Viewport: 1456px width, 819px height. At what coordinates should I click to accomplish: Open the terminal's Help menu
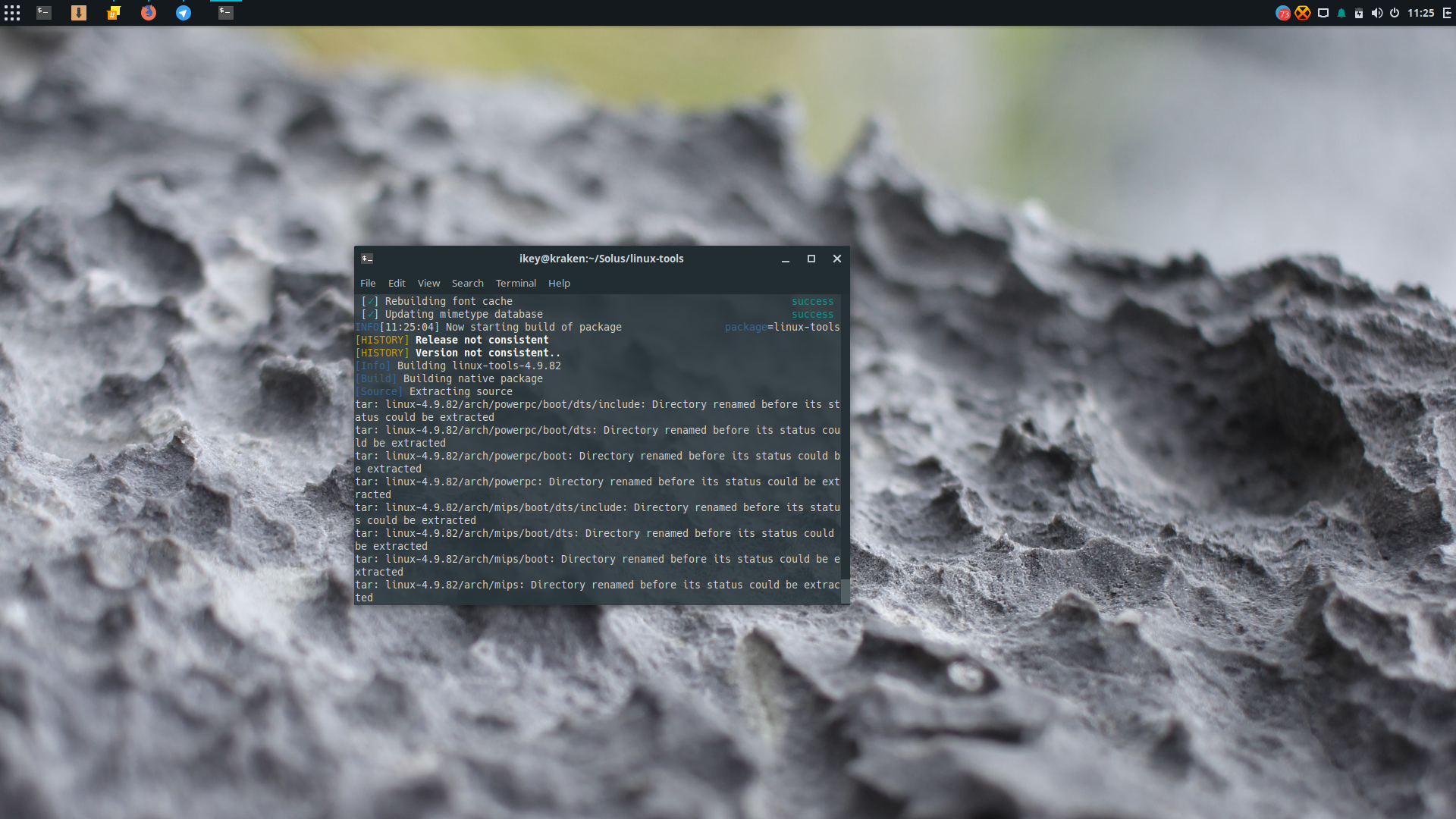click(x=559, y=283)
